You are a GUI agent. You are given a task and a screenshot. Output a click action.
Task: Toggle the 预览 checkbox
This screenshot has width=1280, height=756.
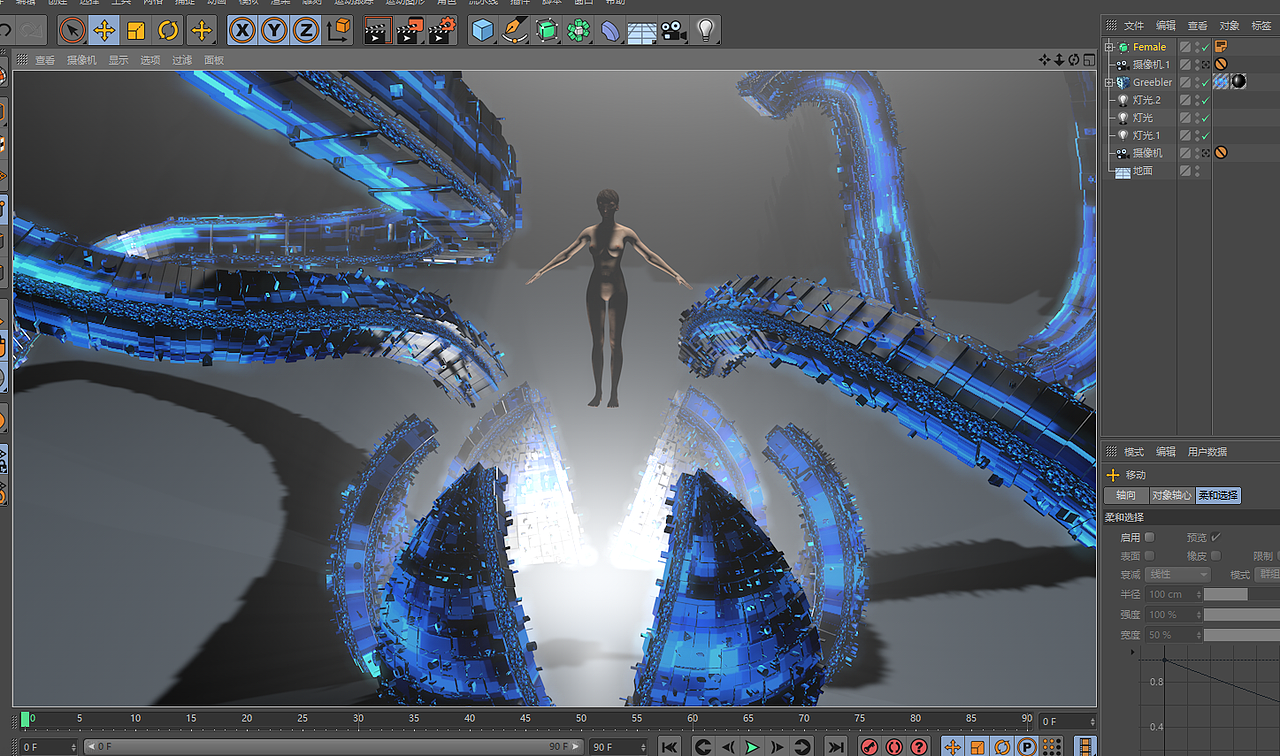pos(1216,537)
